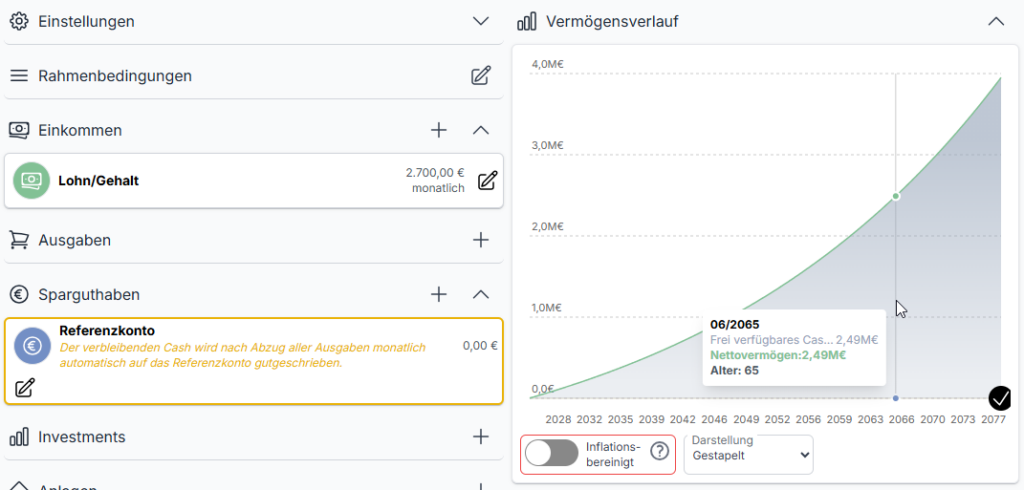Click the blue Referenzkonto euro icon
Viewport: 1024px width, 490px height.
click(33, 346)
